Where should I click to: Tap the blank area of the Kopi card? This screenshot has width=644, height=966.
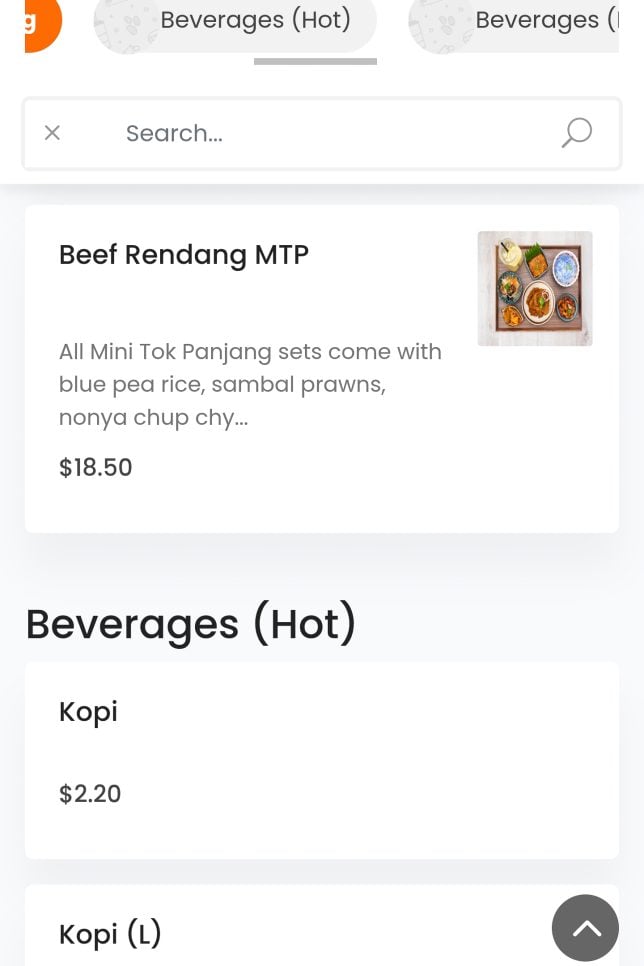(x=400, y=760)
